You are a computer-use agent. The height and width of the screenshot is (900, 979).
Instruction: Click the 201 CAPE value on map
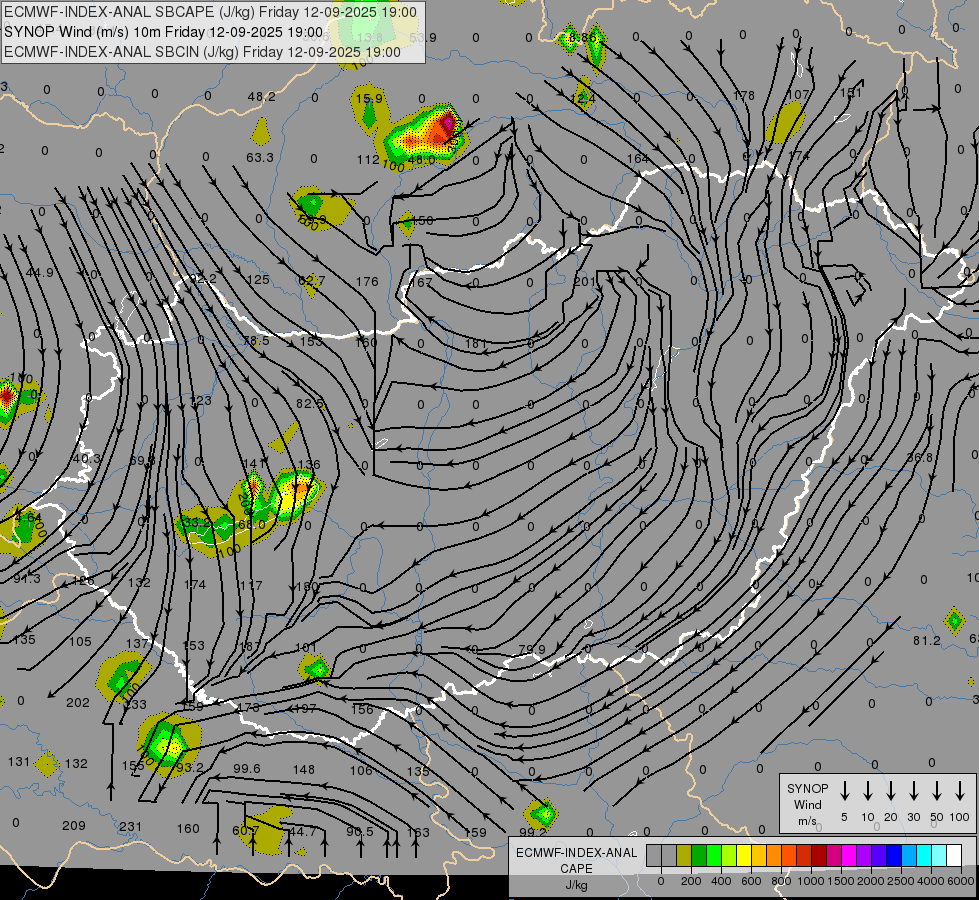coord(584,282)
